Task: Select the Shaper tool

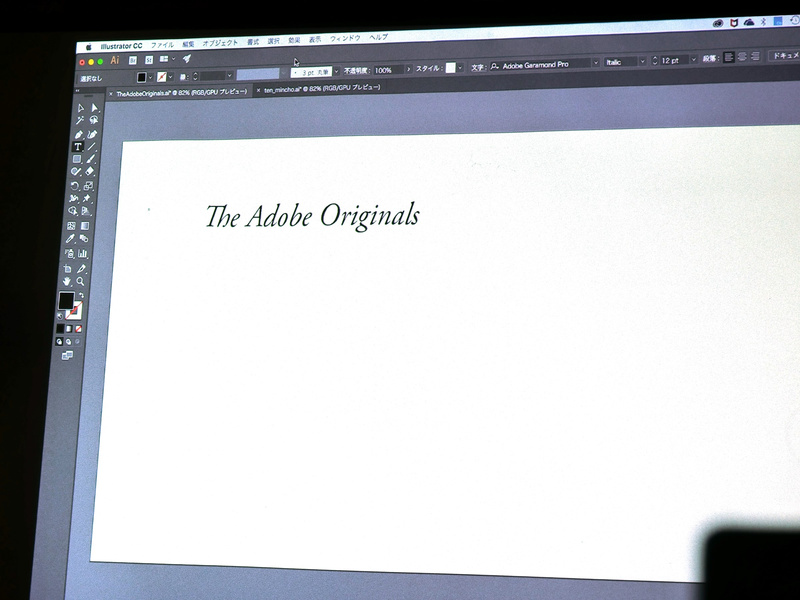Action: coord(76,172)
